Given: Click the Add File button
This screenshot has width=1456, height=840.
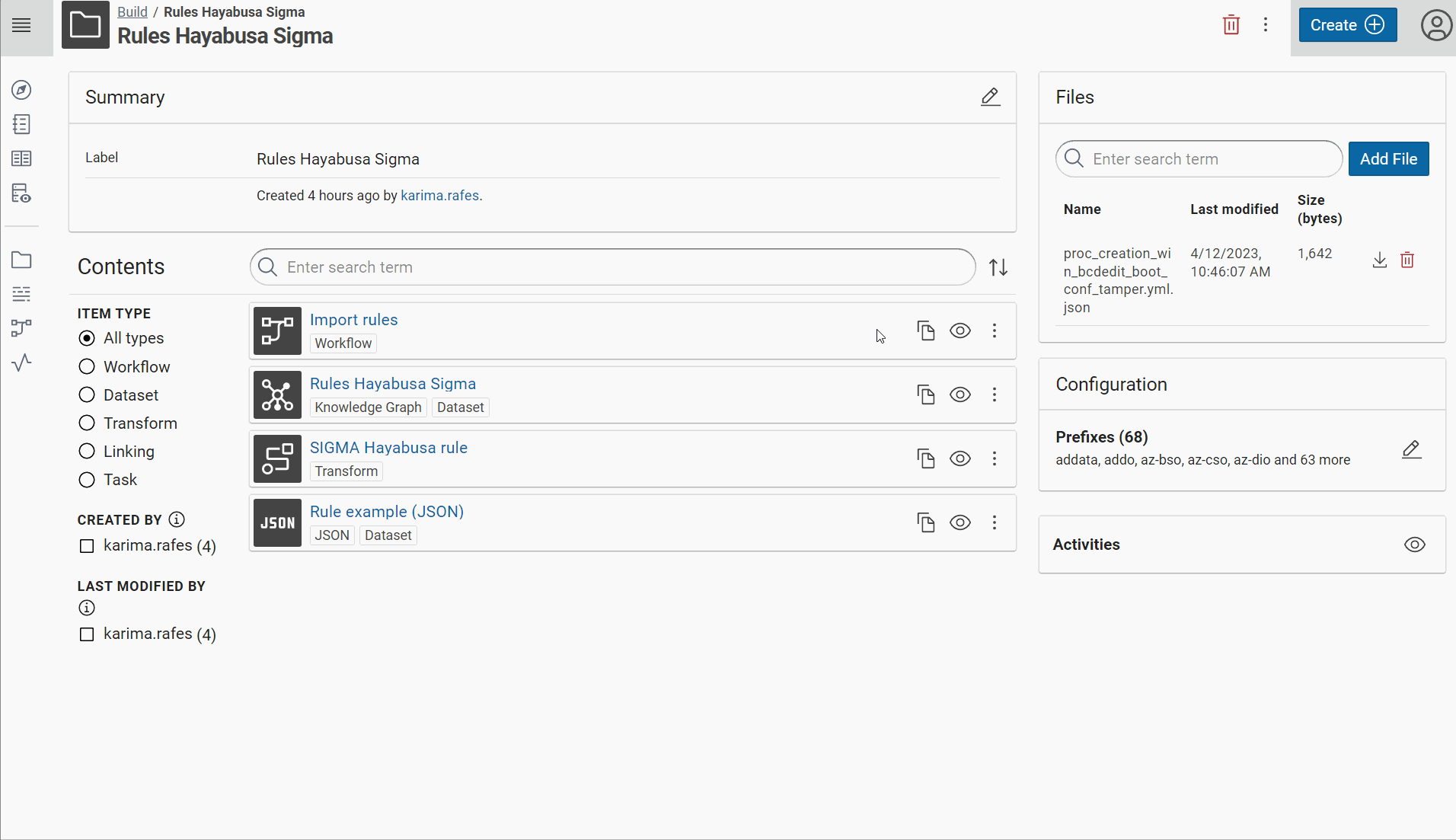Looking at the screenshot, I should tap(1388, 159).
